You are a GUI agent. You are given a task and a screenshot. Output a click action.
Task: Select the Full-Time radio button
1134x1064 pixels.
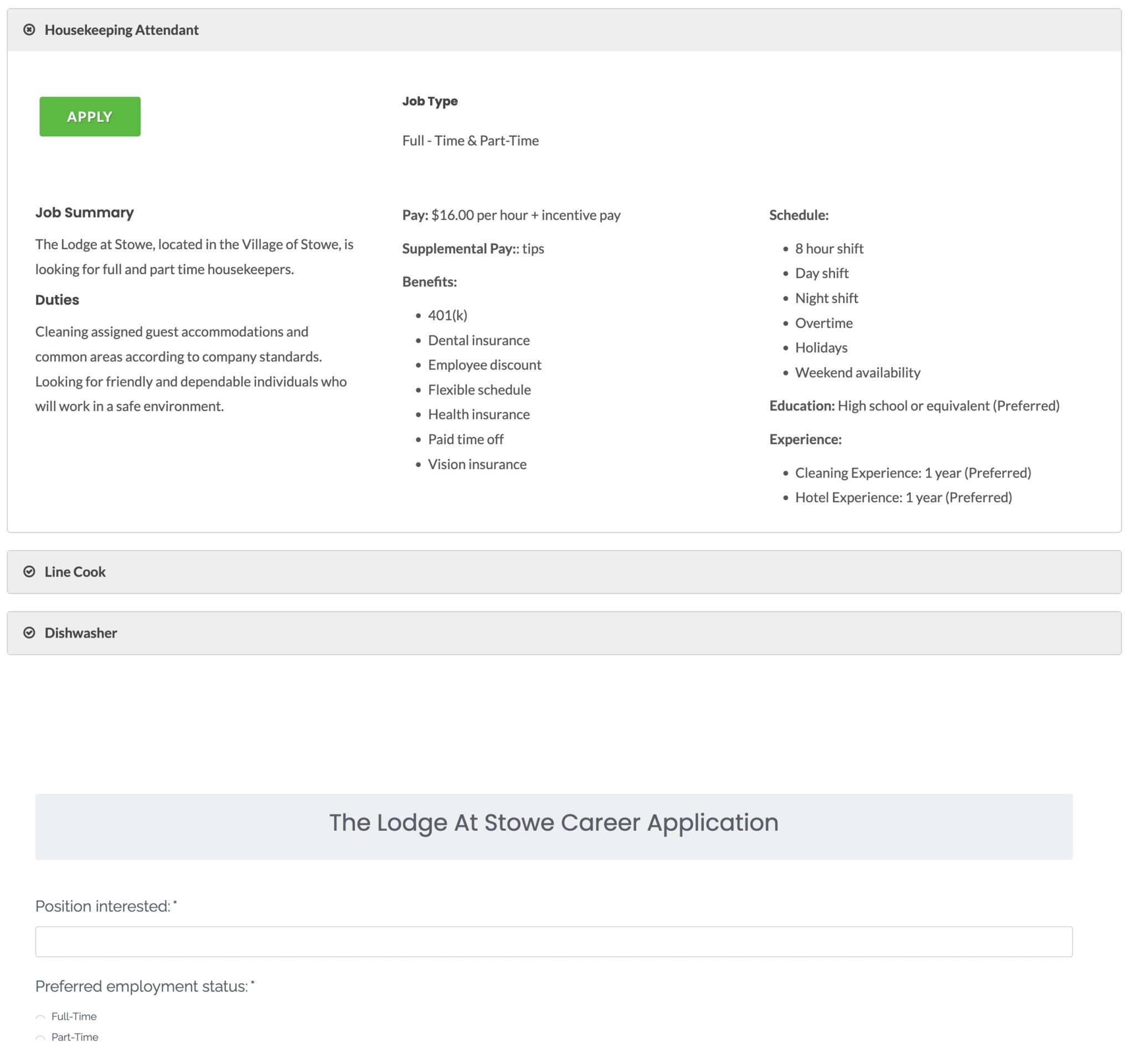(x=40, y=1018)
